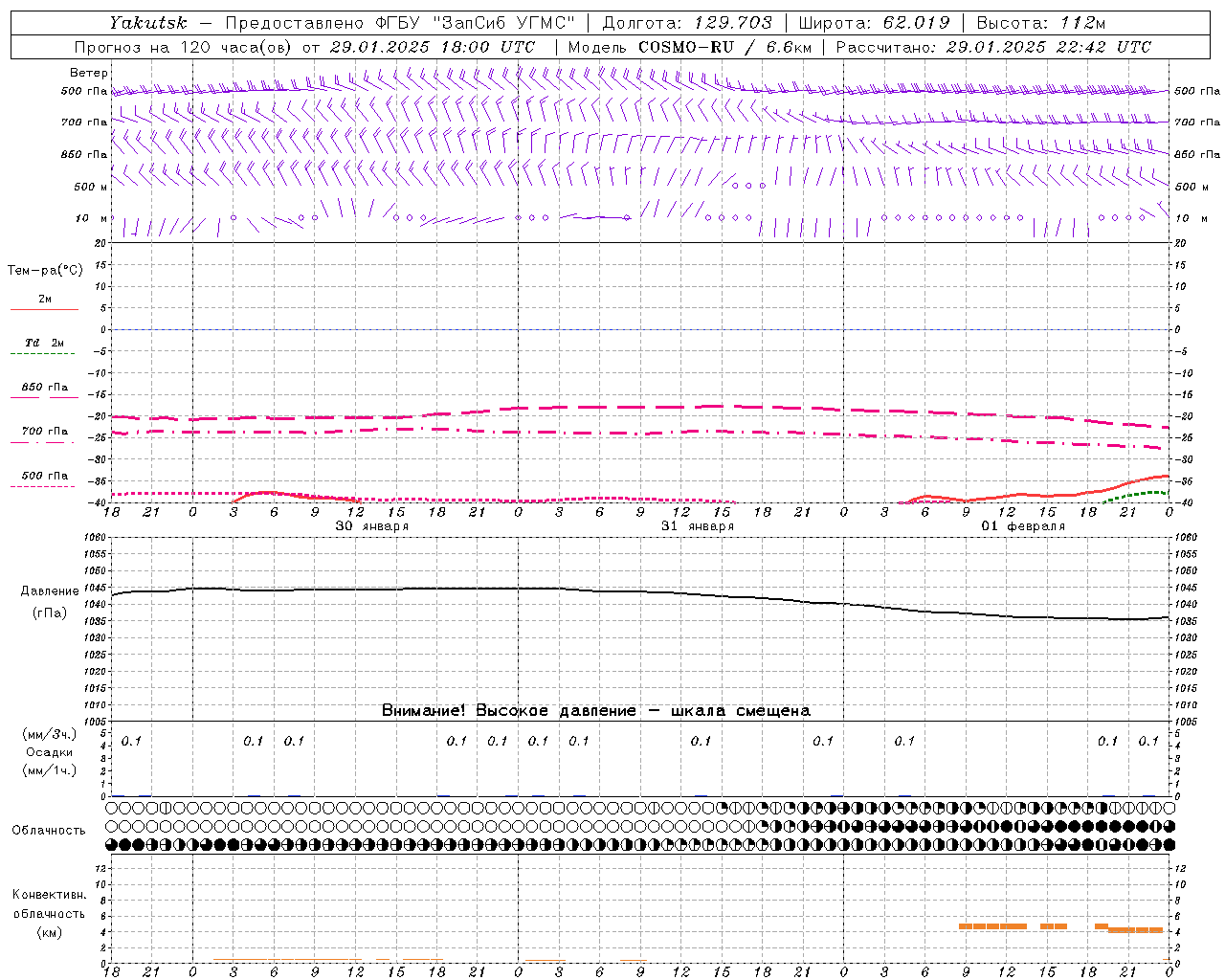Click the '(мм/1ч.)' precipitation unit label

coord(50,770)
